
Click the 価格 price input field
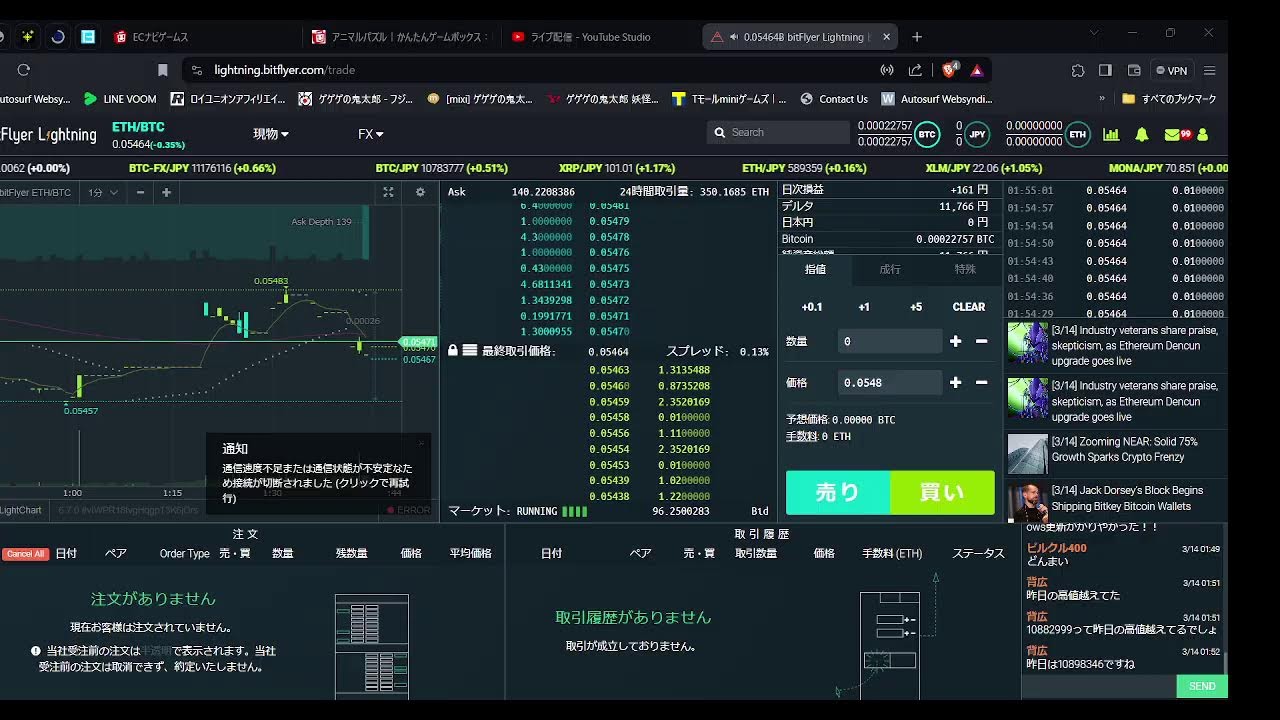coord(889,382)
